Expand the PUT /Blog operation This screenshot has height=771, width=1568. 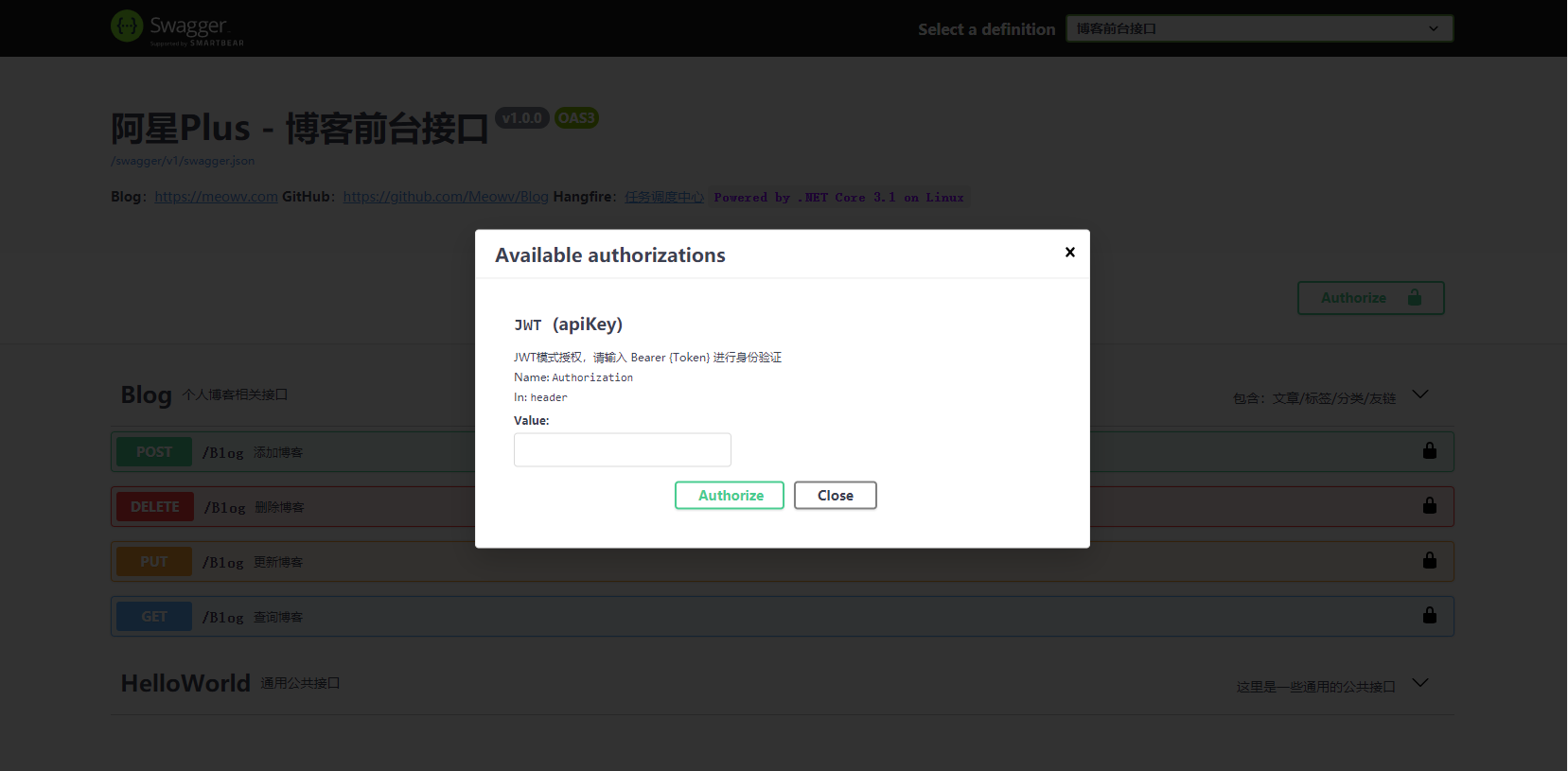783,562
